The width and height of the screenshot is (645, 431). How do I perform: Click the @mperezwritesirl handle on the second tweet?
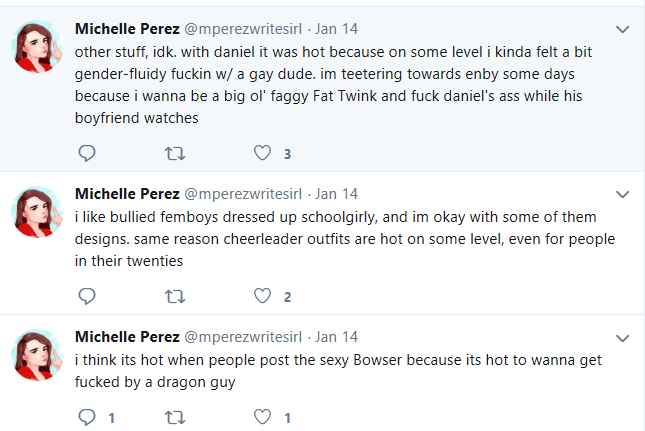[x=243, y=194]
